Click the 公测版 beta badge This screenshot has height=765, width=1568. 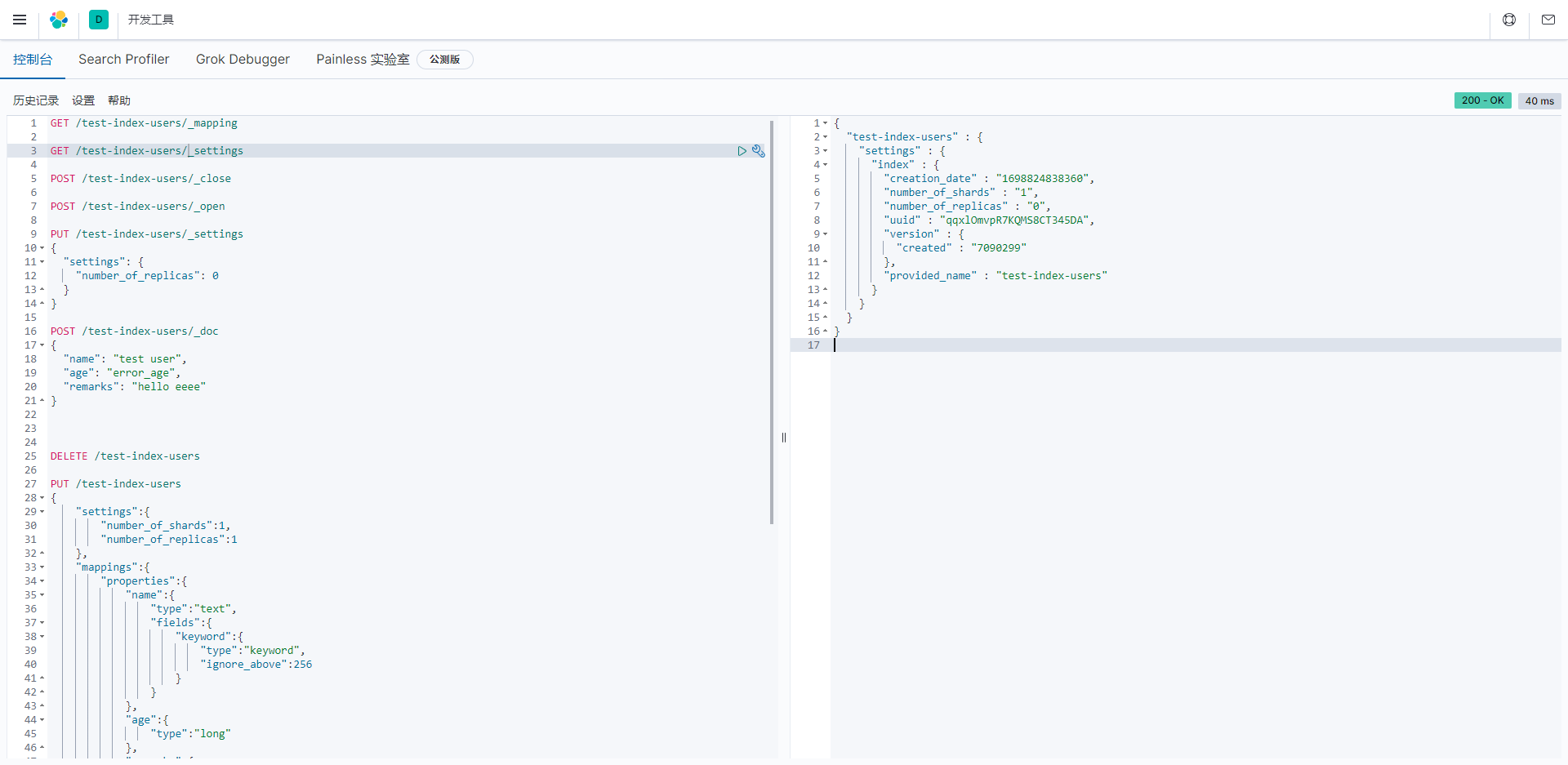coord(445,60)
